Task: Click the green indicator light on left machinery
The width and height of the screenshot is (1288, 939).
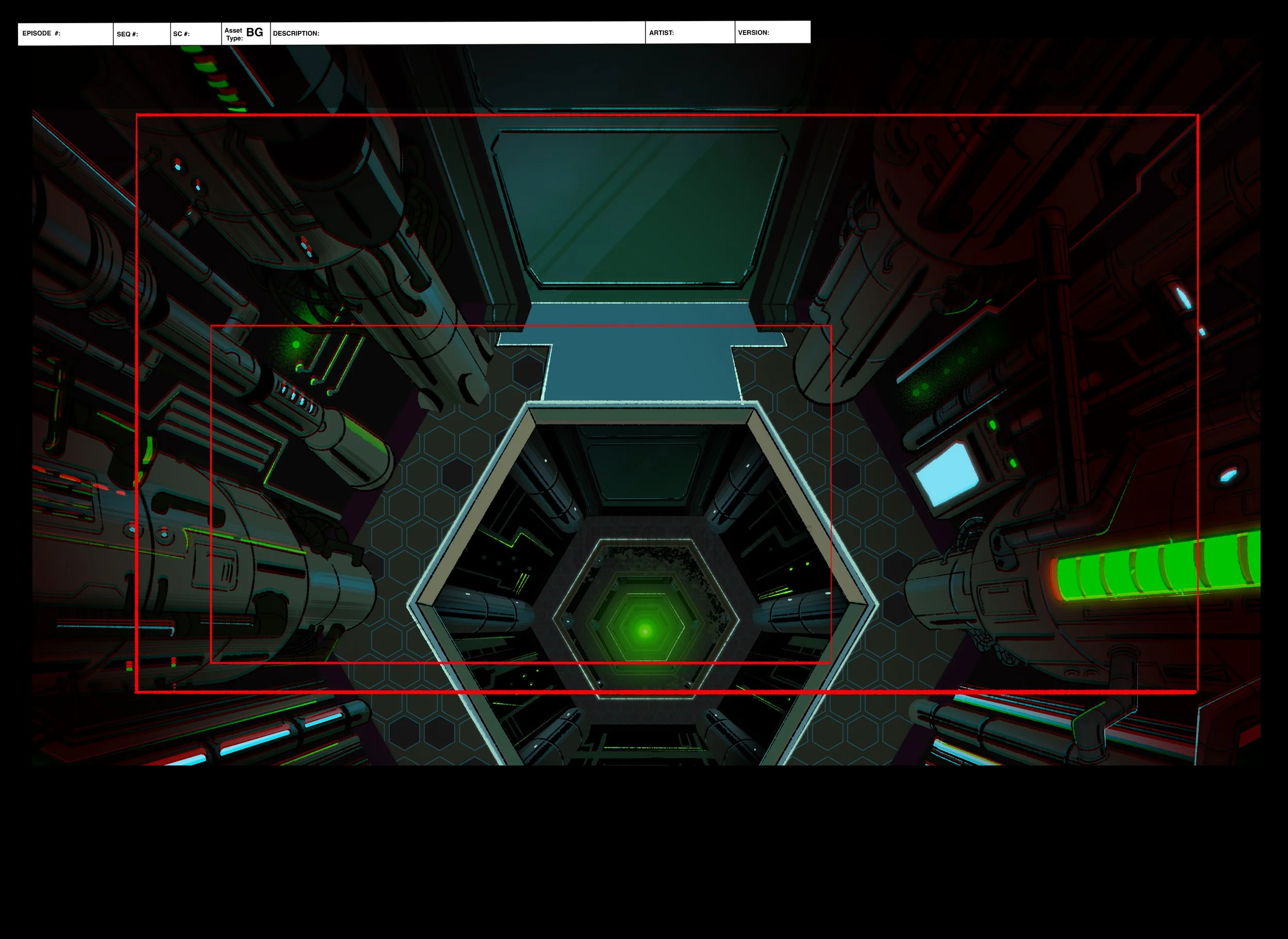Action: tap(296, 345)
